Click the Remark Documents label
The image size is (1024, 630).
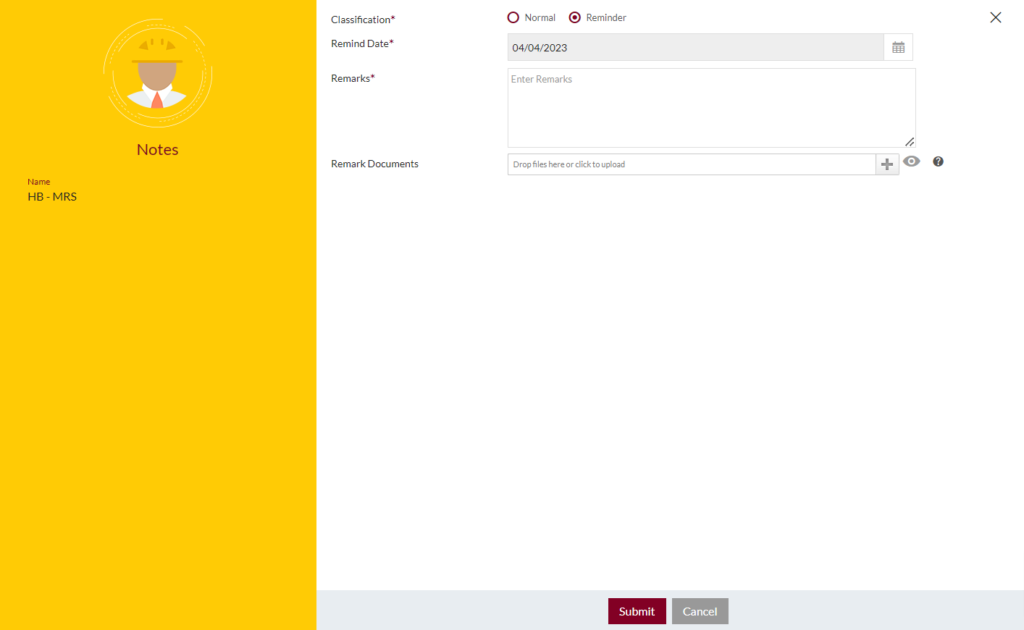tap(375, 164)
